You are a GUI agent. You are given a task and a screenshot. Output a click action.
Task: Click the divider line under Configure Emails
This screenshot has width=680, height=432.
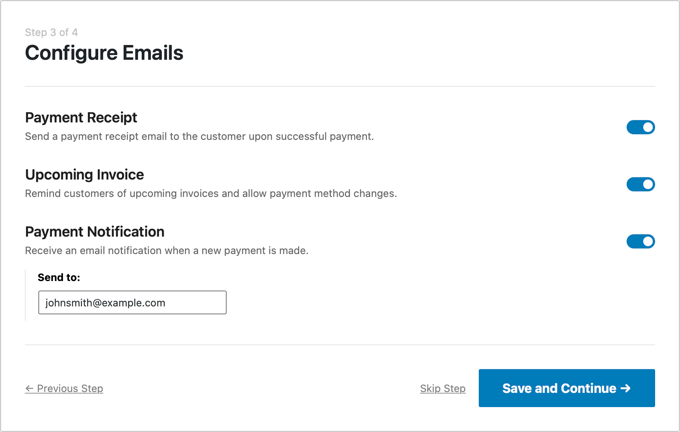[x=340, y=87]
